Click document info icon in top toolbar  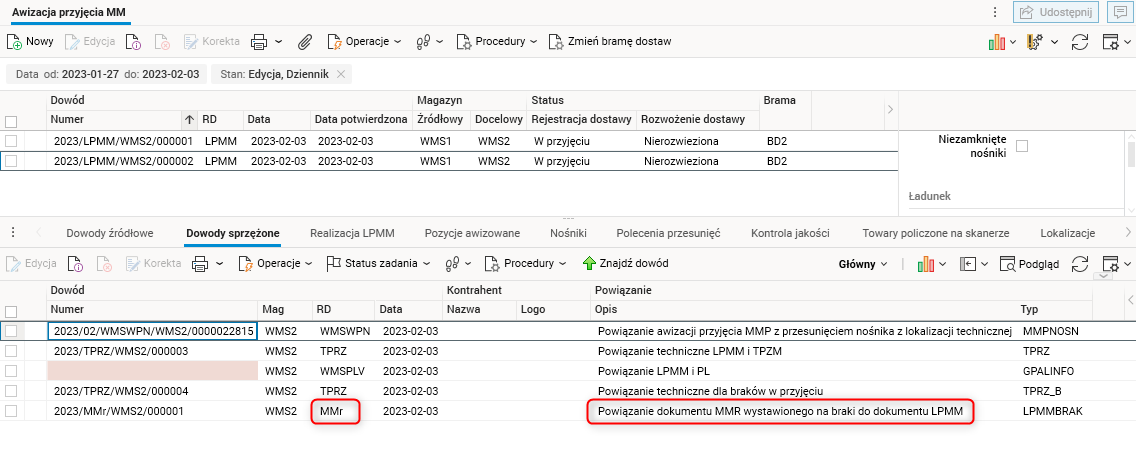point(133,42)
